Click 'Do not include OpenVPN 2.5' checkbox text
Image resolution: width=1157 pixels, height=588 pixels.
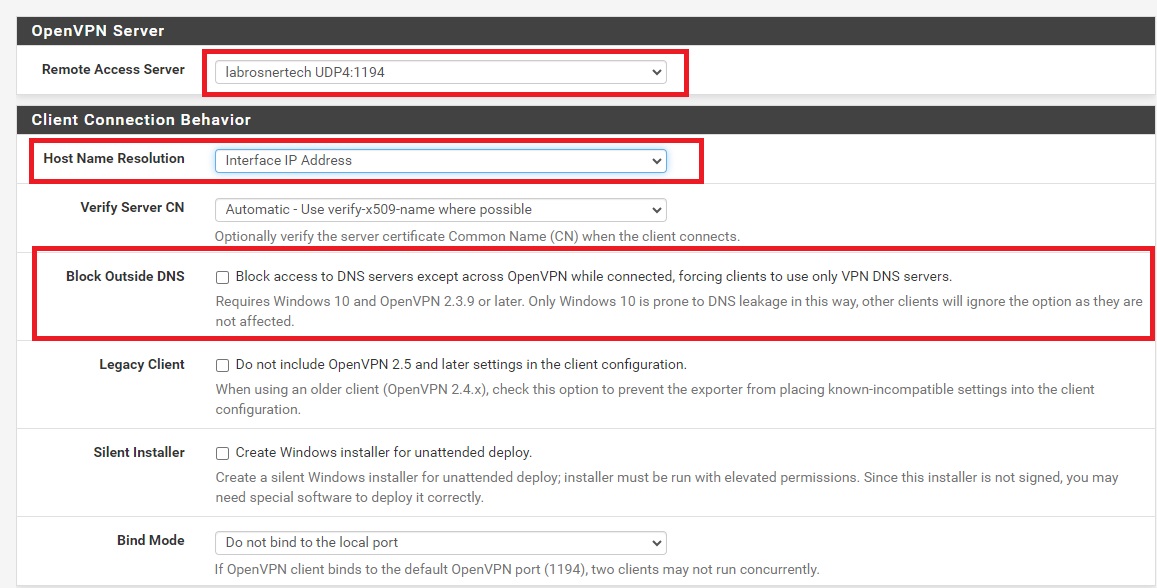pyautogui.click(x=461, y=364)
